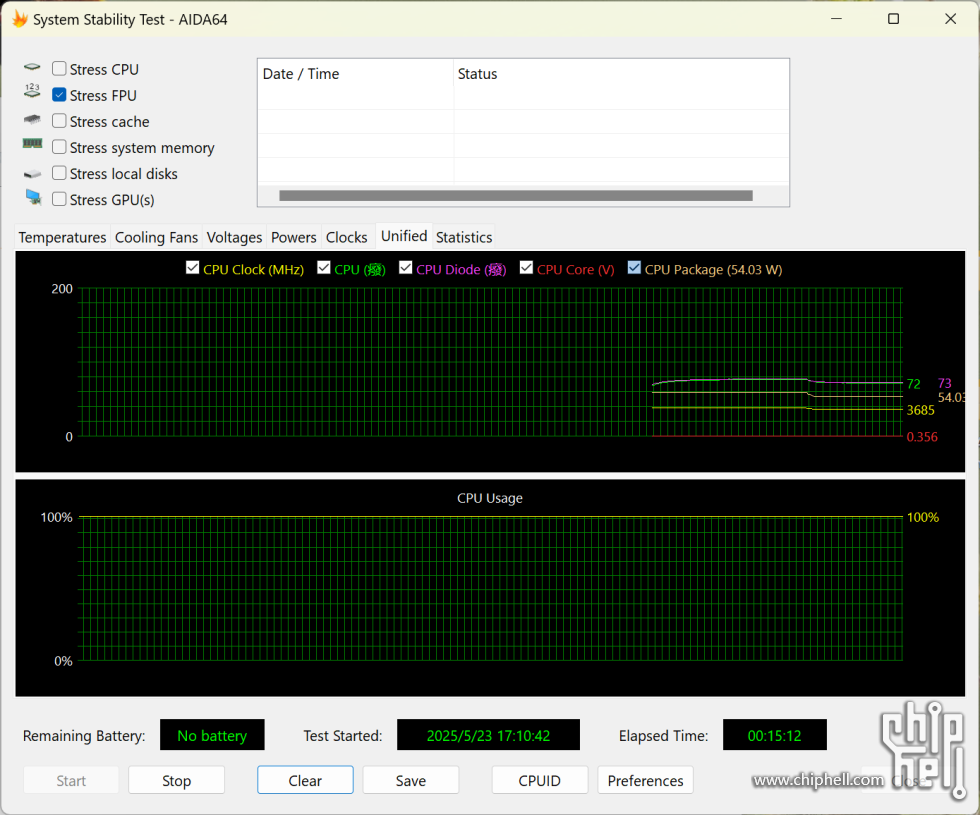
Task: Click the disk drive icon beside Stress local disks
Action: (x=32, y=174)
